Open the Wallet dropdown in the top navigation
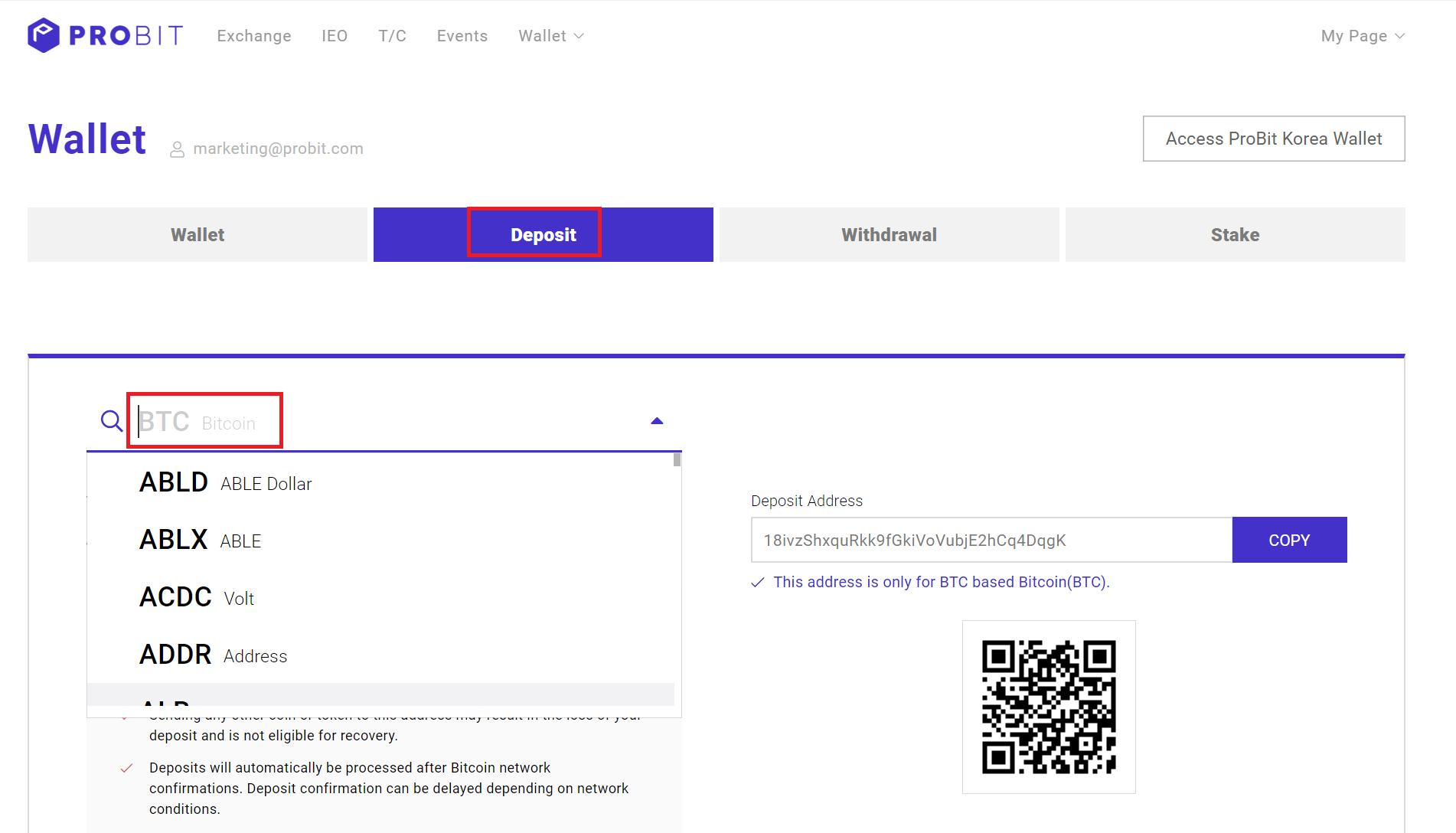Screen dimensions: 1456x833 [551, 36]
